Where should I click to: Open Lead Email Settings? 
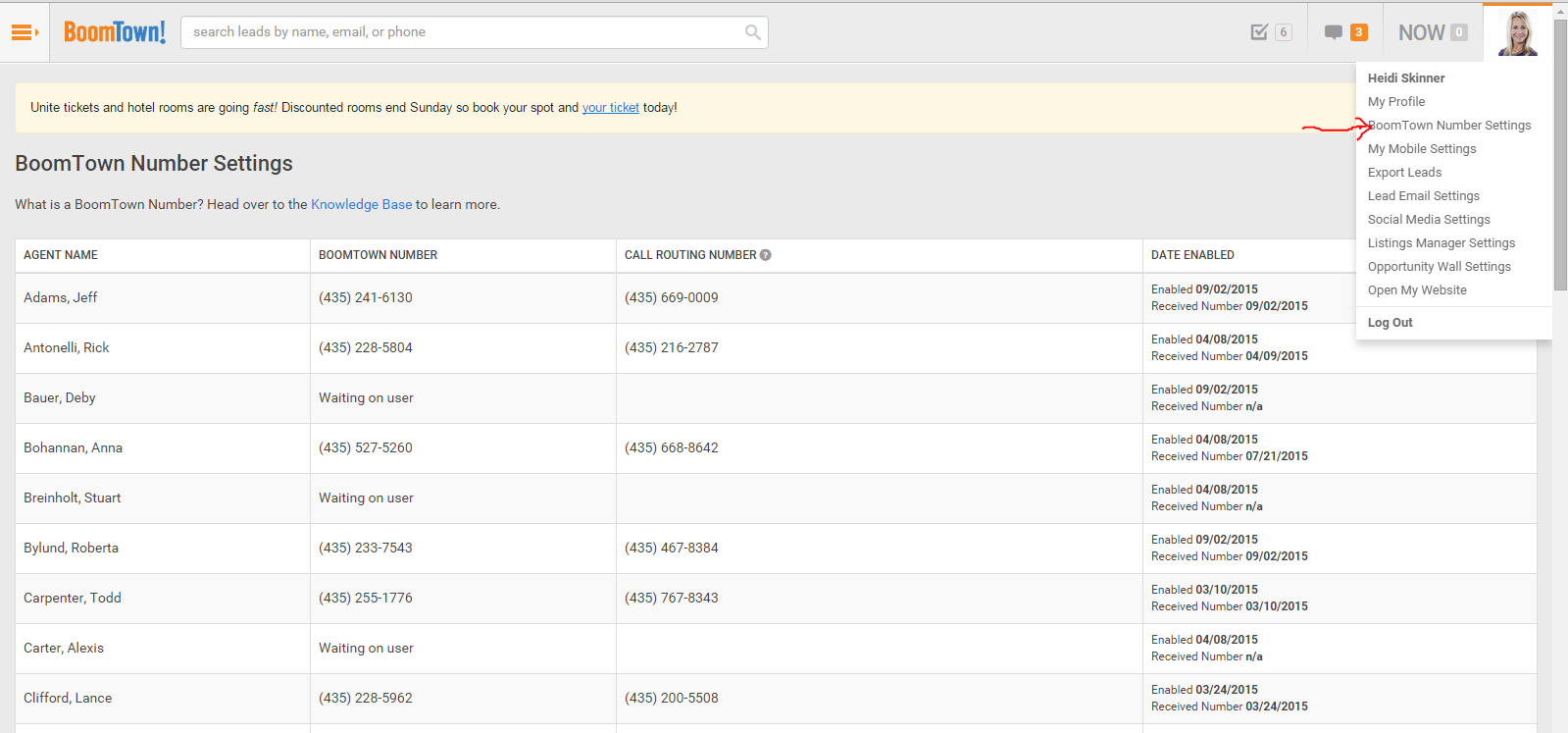click(x=1424, y=196)
